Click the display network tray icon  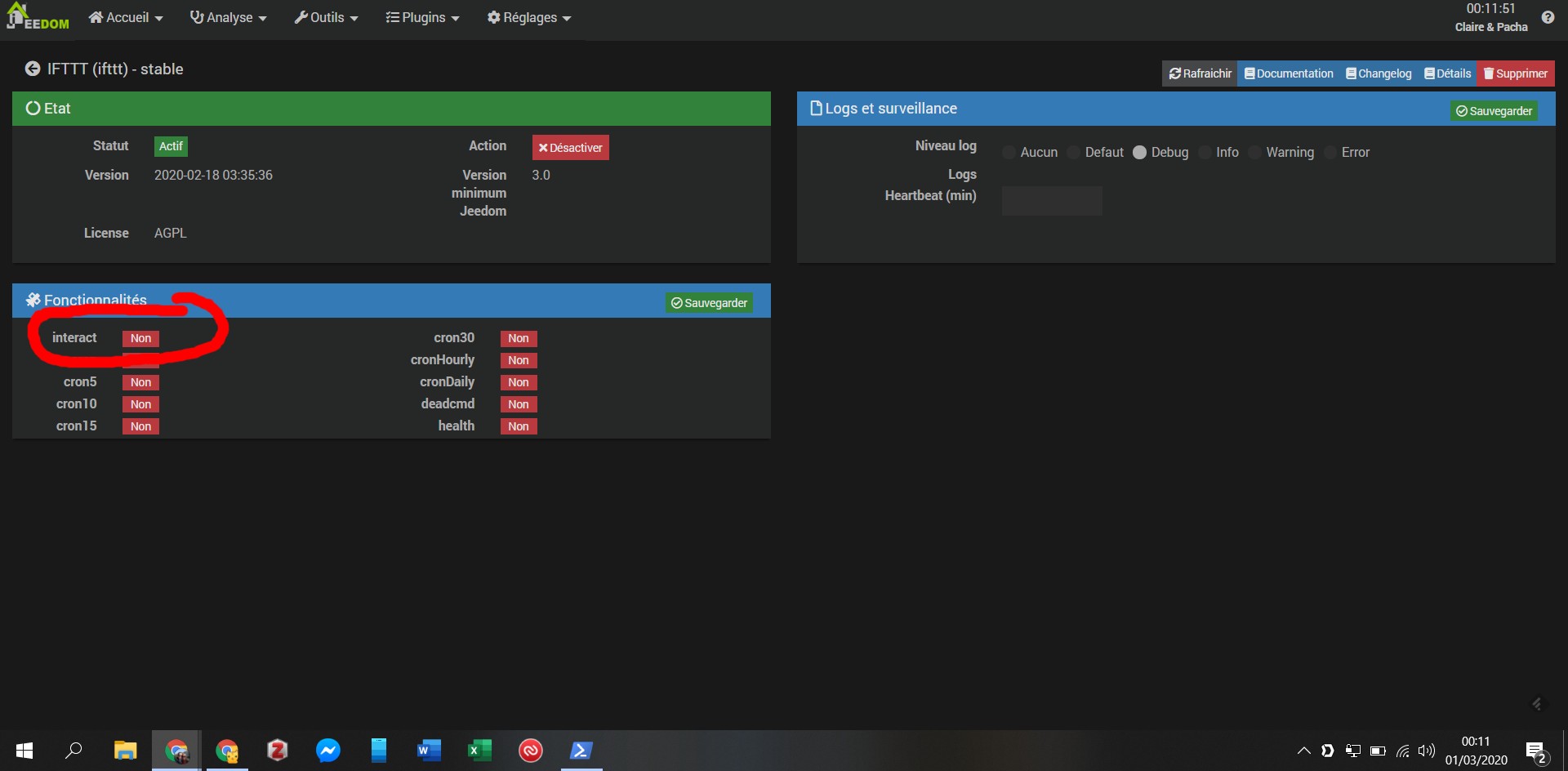tap(1353, 751)
